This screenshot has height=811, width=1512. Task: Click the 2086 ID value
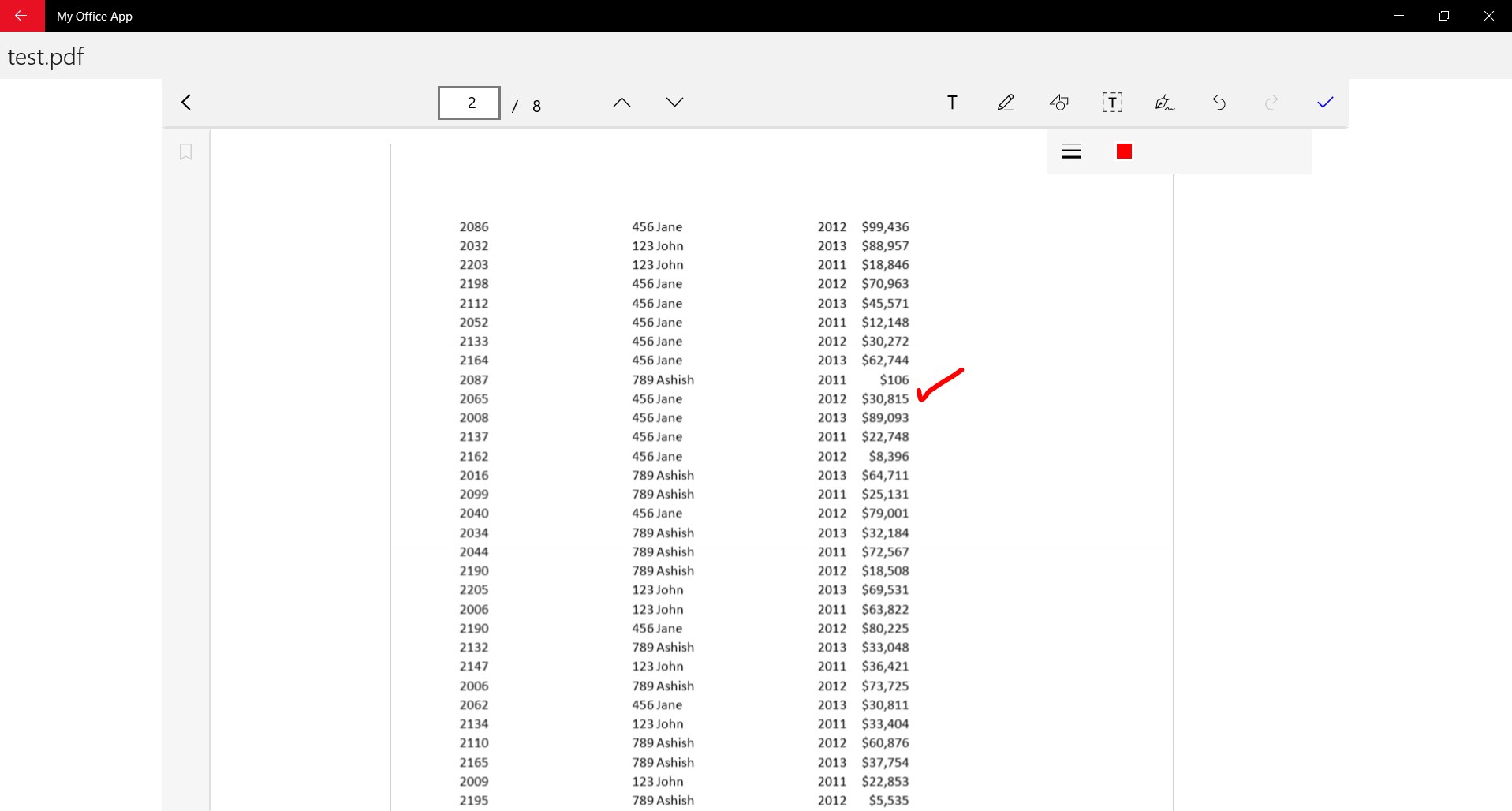(x=474, y=227)
